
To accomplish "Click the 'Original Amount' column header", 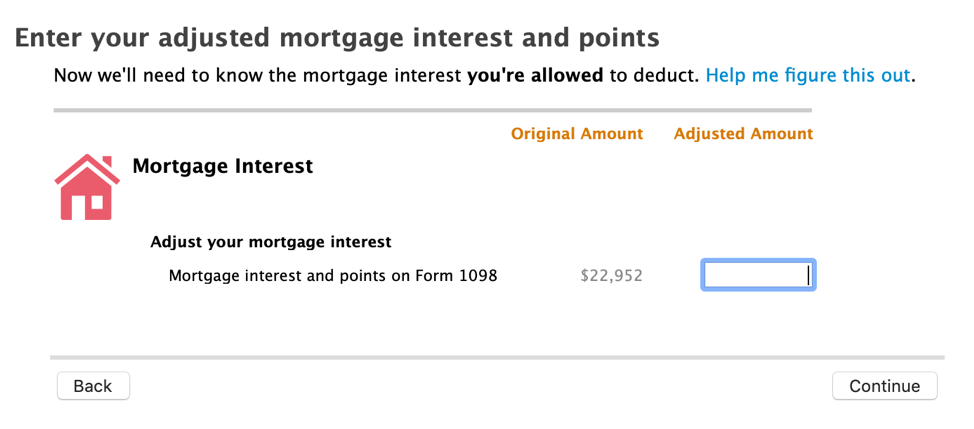I will [x=577, y=133].
